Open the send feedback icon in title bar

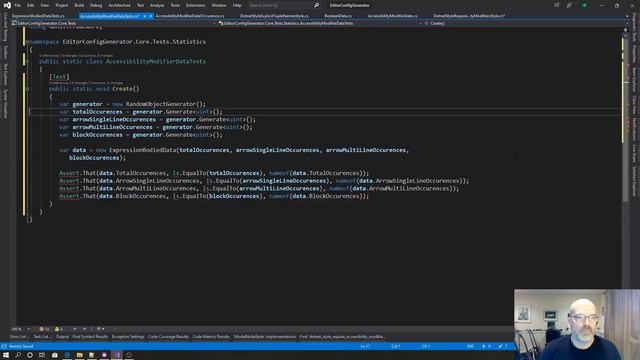(569, 5)
